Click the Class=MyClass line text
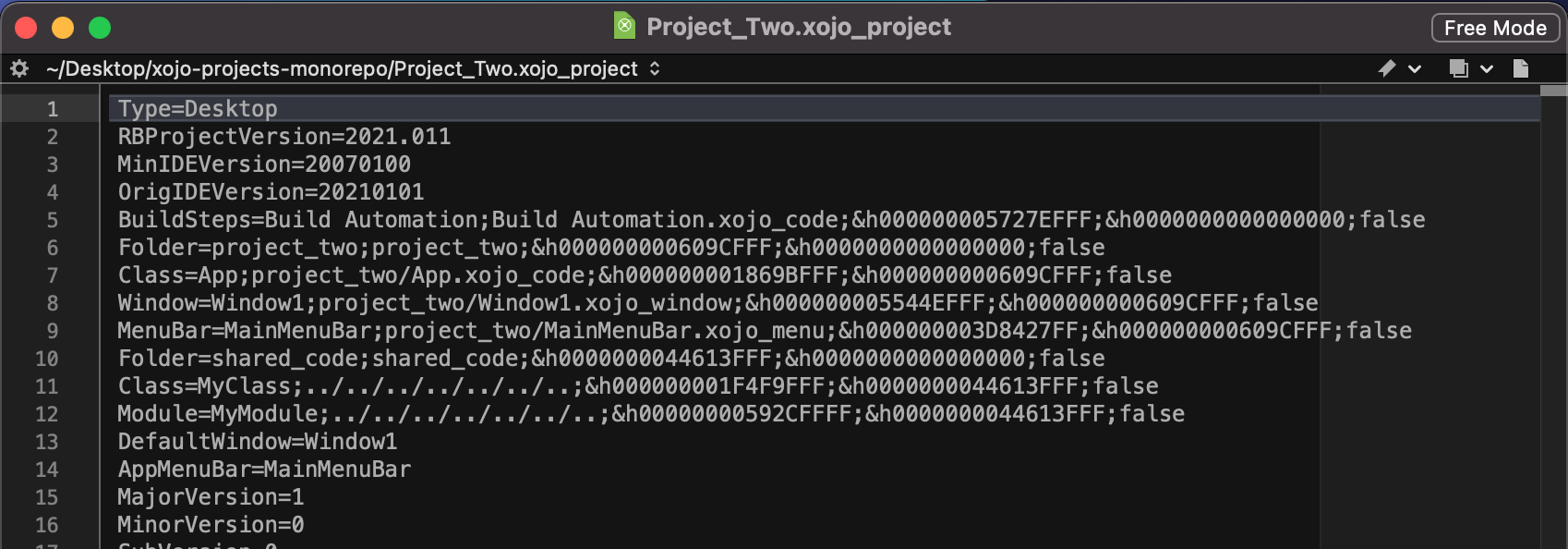Image resolution: width=1568 pixels, height=549 pixels. pos(638,386)
